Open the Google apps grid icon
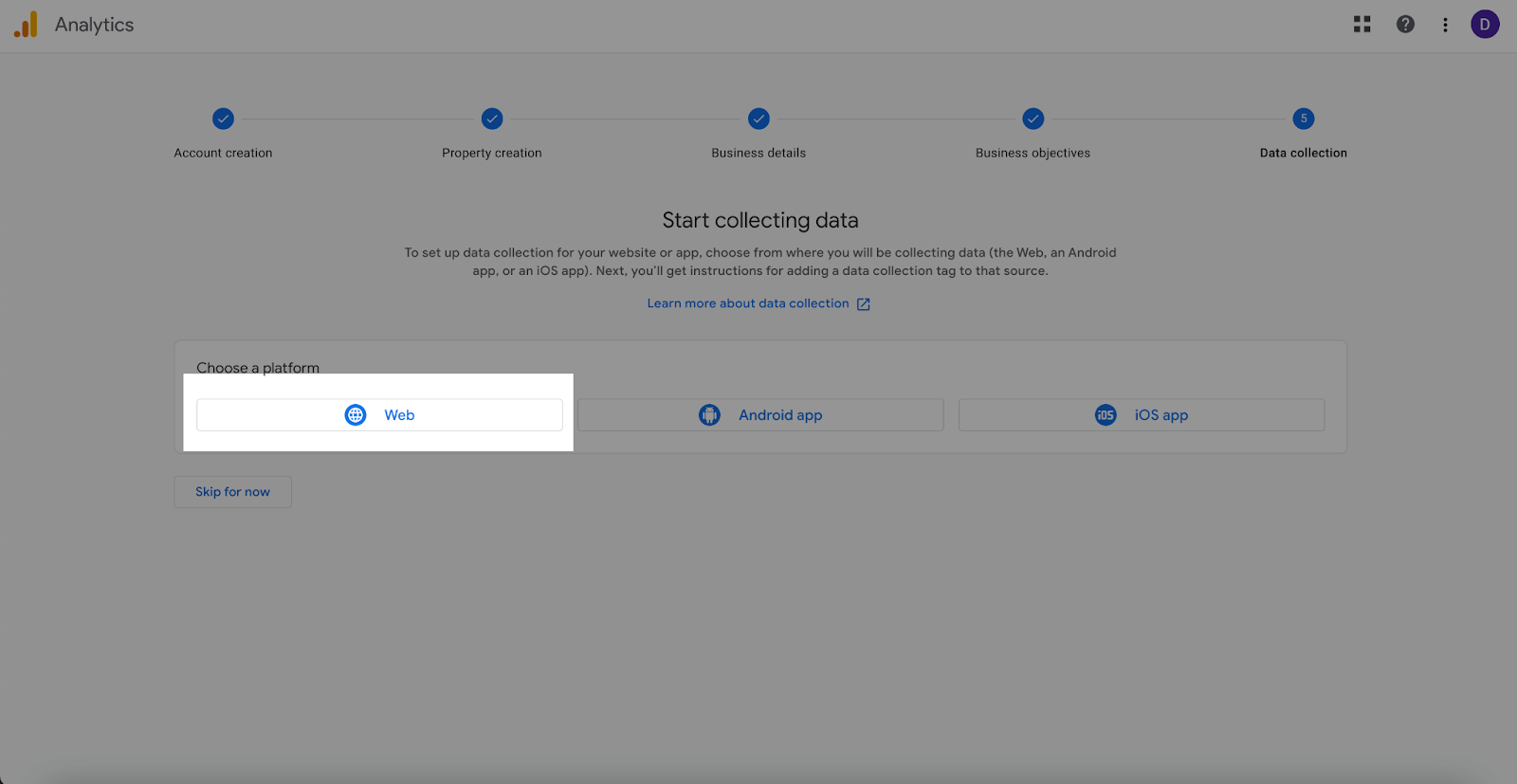 1362,25
